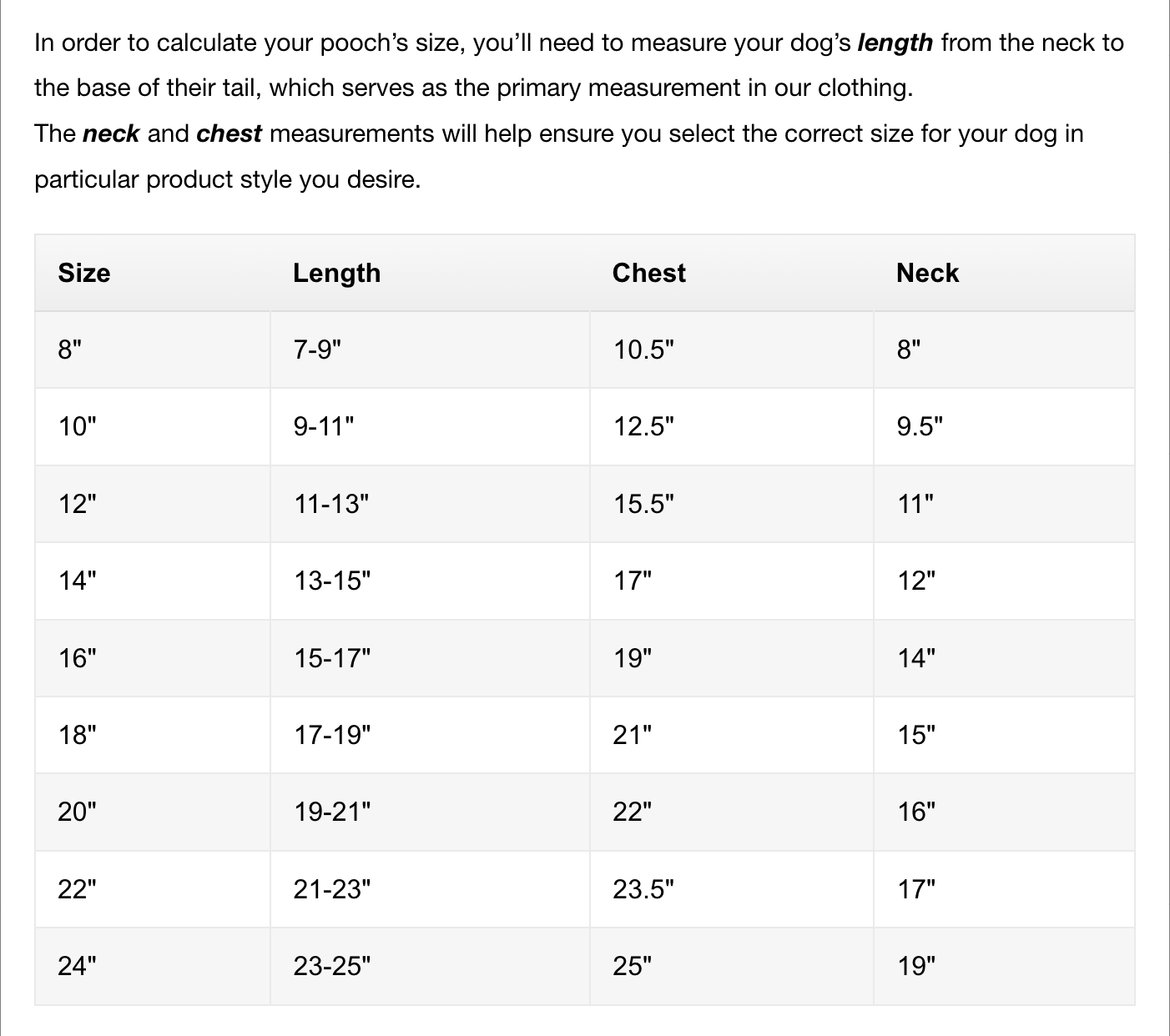Click the 23.5" chest measurement
1170x1036 pixels.
pyautogui.click(x=643, y=889)
